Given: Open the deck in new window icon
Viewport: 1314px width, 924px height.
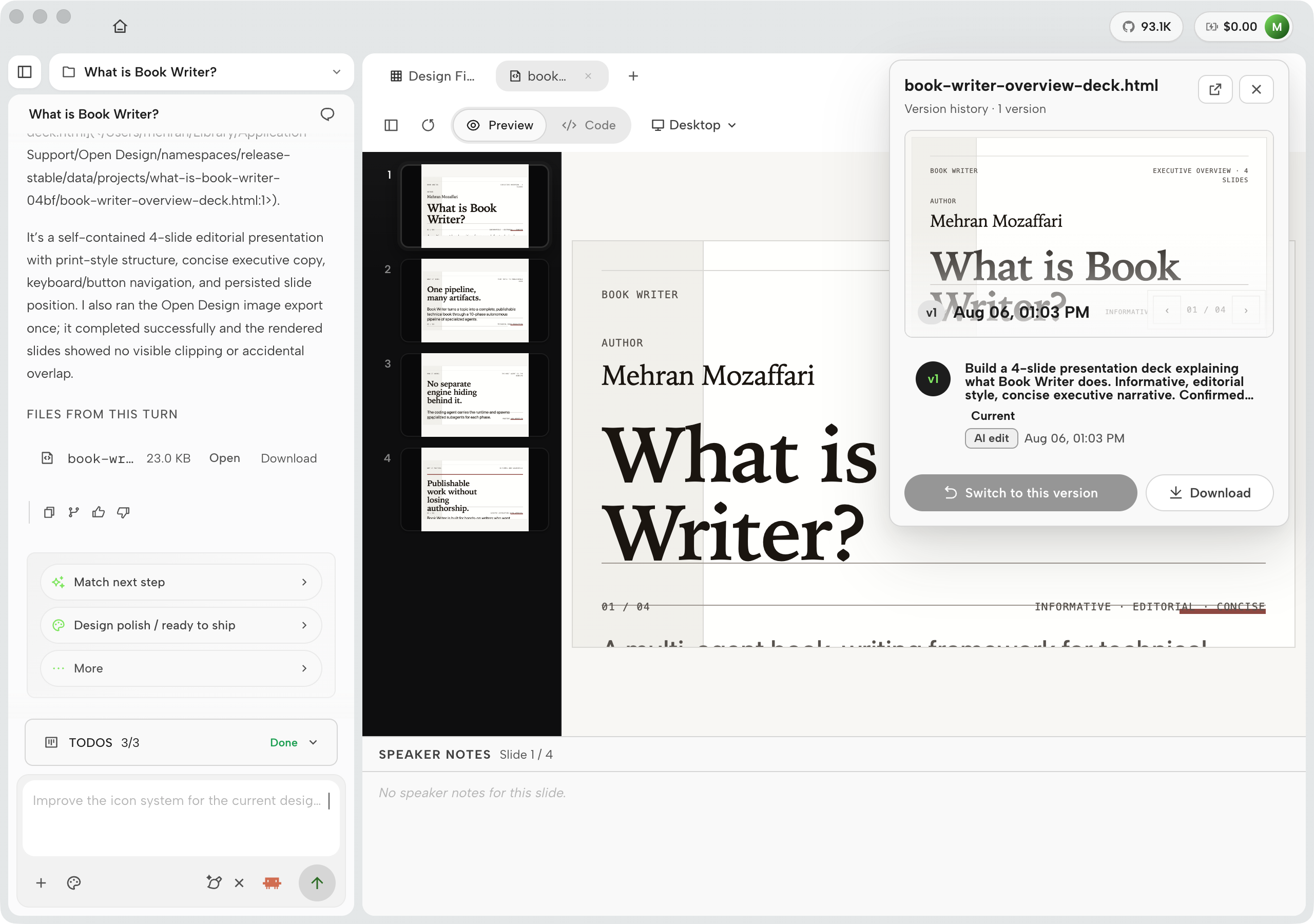Looking at the screenshot, I should tap(1215, 89).
